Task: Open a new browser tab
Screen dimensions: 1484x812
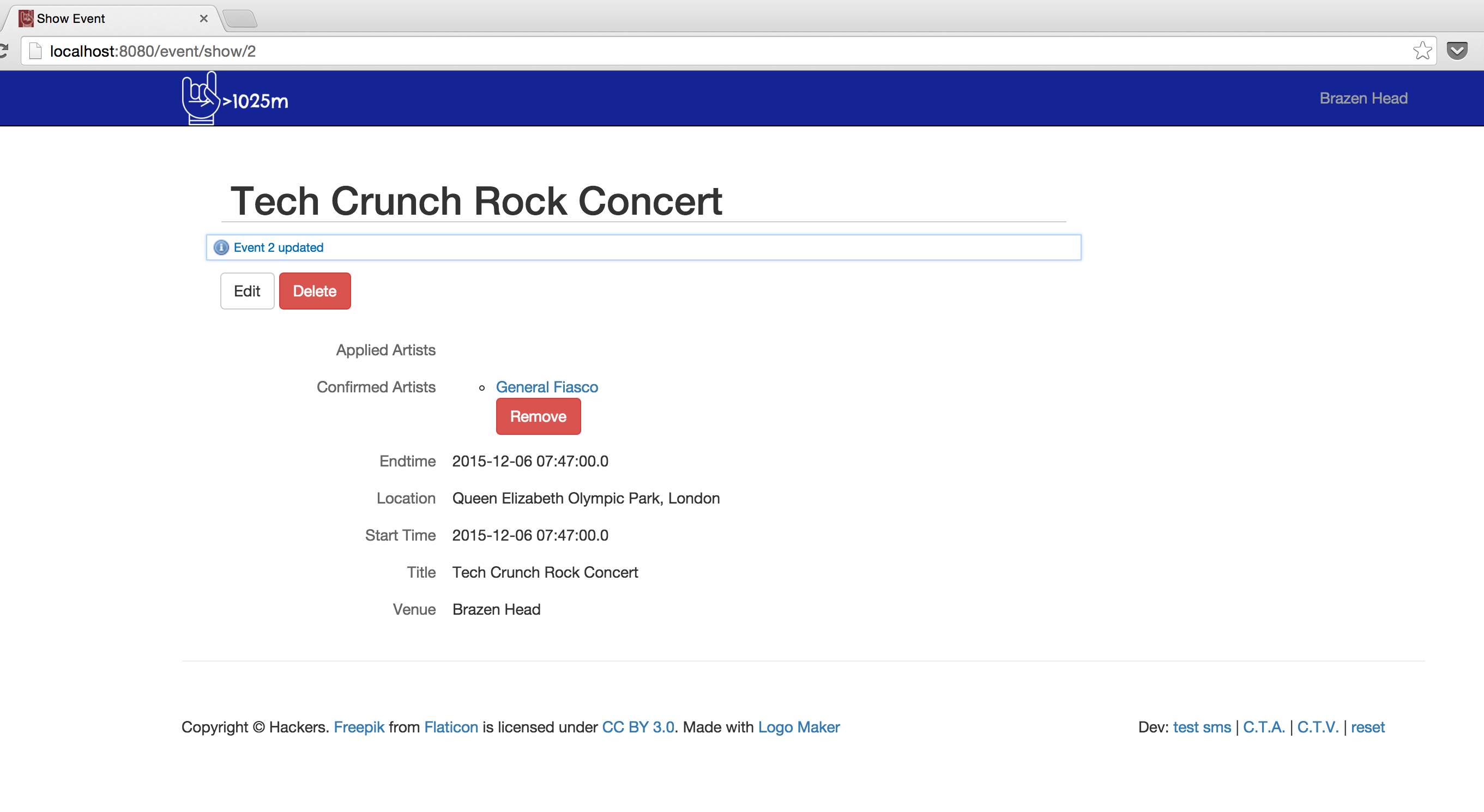Action: click(x=240, y=19)
